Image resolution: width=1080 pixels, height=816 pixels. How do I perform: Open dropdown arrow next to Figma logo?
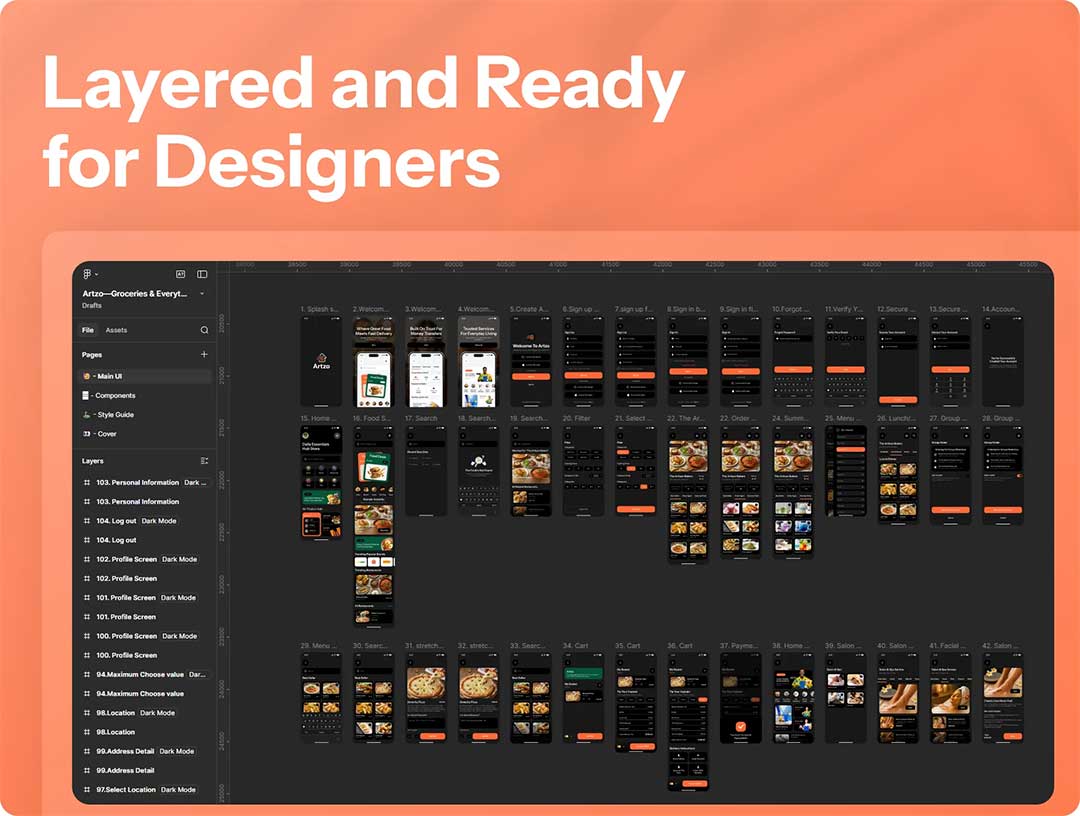pos(96,275)
